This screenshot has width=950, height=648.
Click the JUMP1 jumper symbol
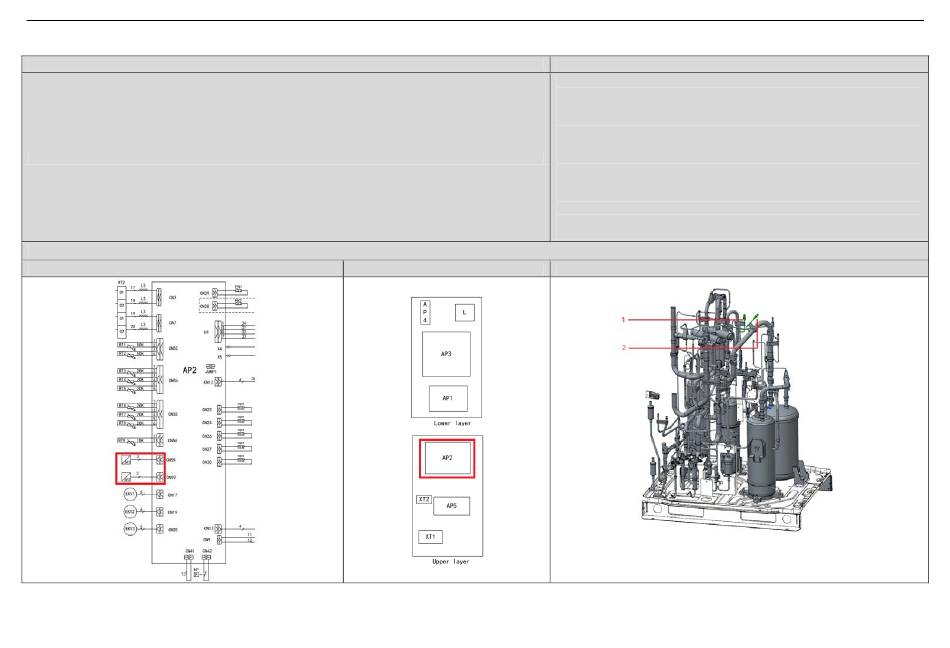[210, 368]
